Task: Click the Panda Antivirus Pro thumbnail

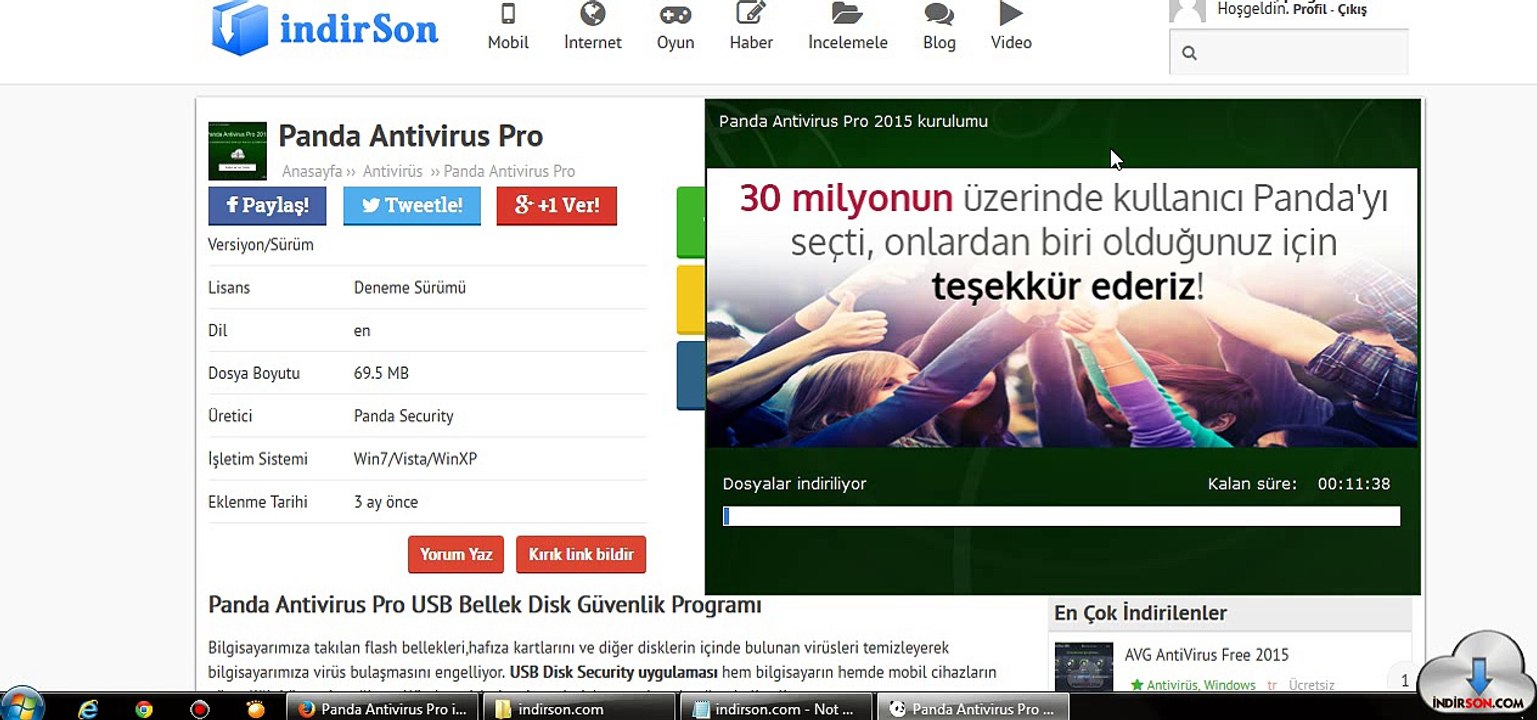Action: pos(237,151)
